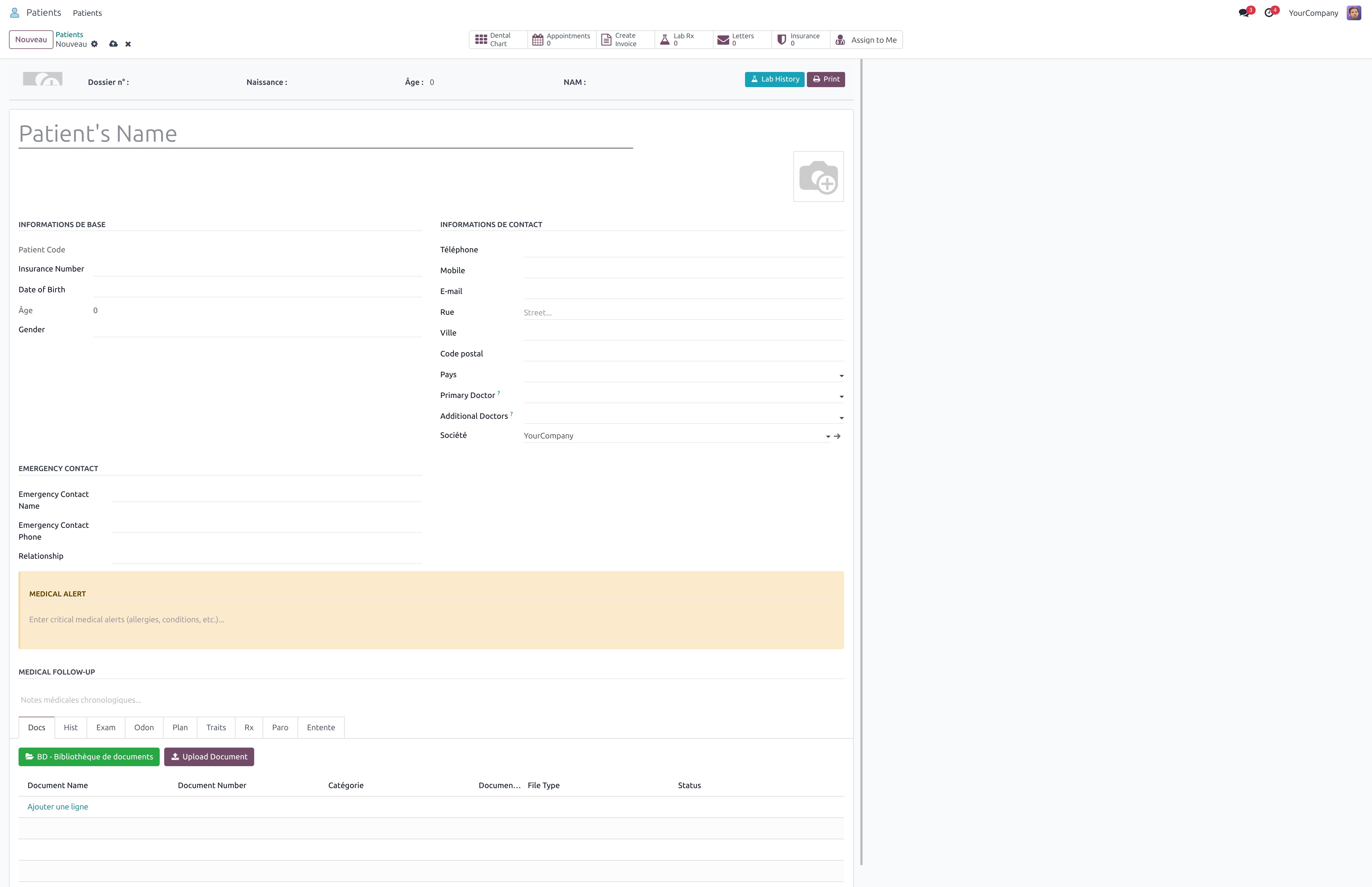Screen dimensions: 1372x887
Task: Click the Insurance shield icon
Action: coord(782,40)
